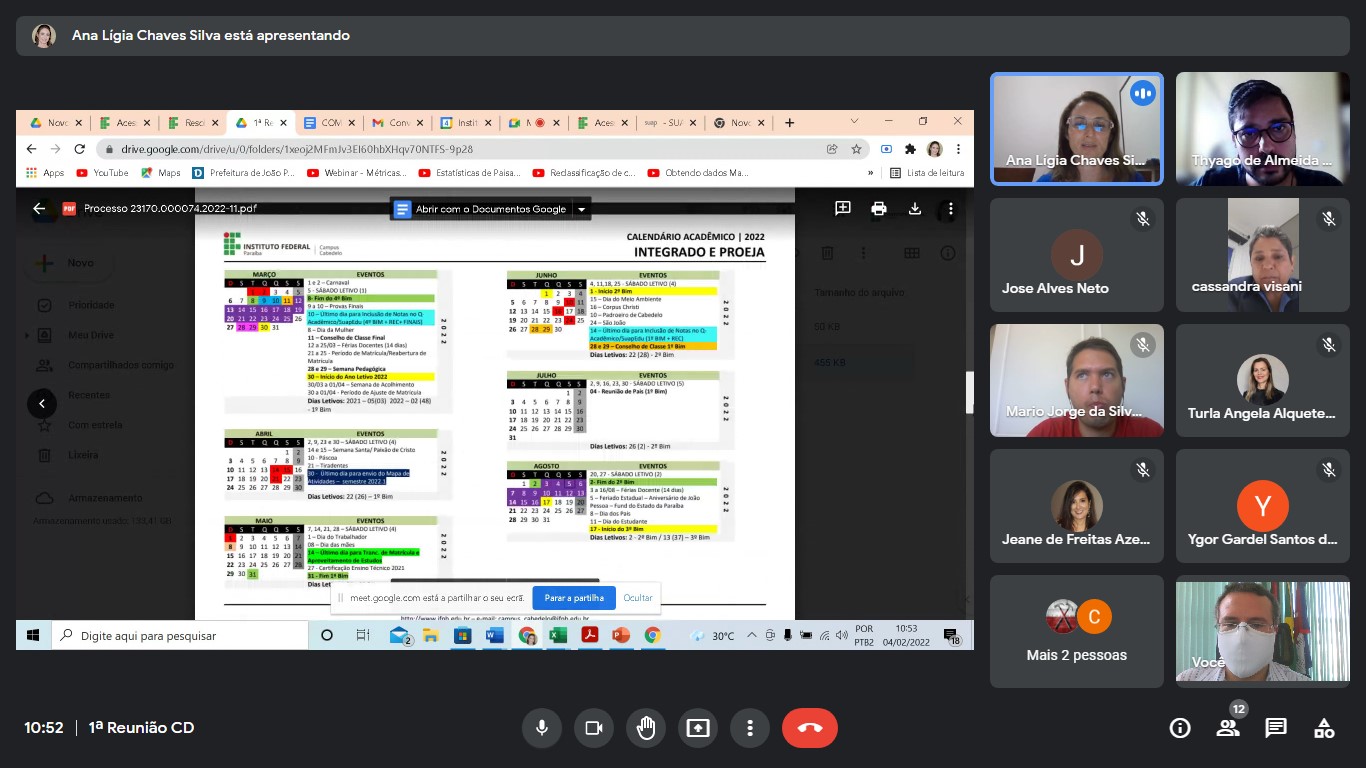Select Ana Lígia Chaves video tile
The width and height of the screenshot is (1366, 768).
[x=1076, y=128]
